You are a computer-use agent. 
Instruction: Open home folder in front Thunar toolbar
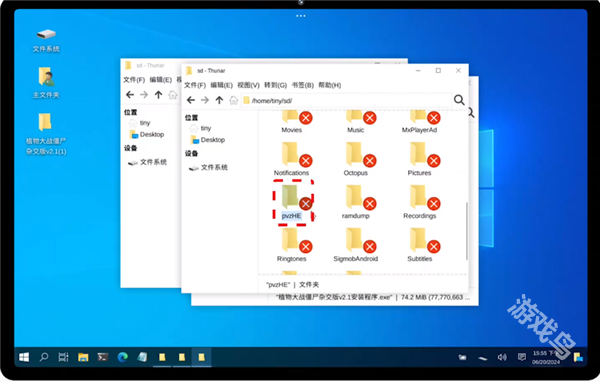click(233, 100)
